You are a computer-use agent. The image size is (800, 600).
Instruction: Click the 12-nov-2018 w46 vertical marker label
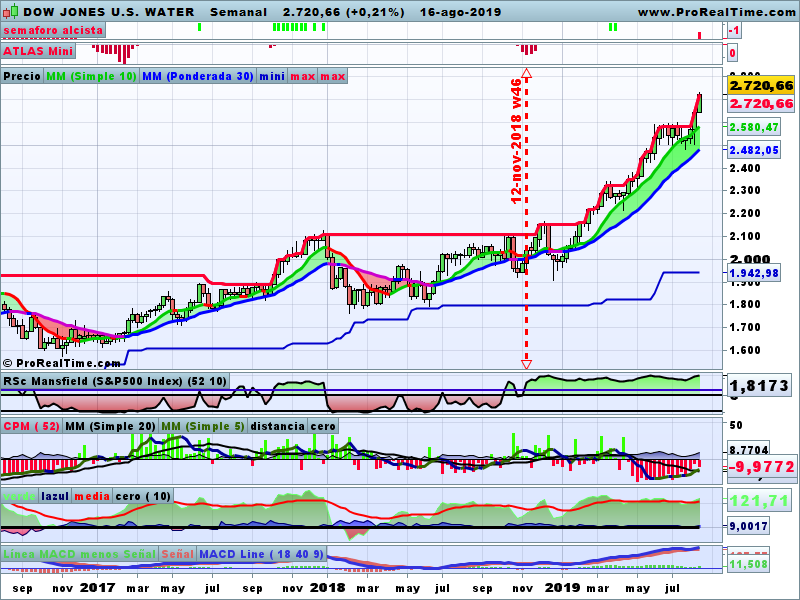(516, 141)
